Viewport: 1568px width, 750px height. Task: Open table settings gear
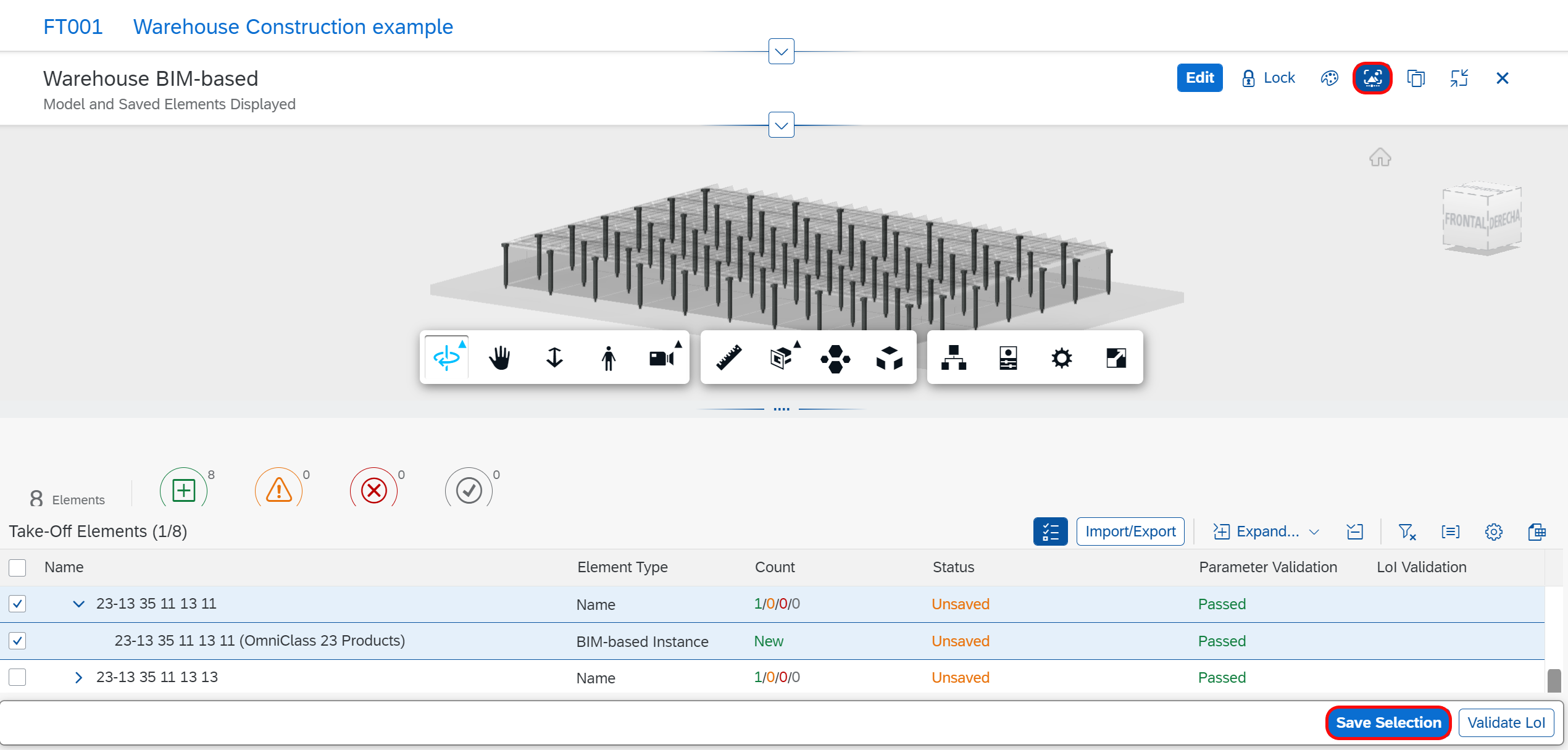1493,531
